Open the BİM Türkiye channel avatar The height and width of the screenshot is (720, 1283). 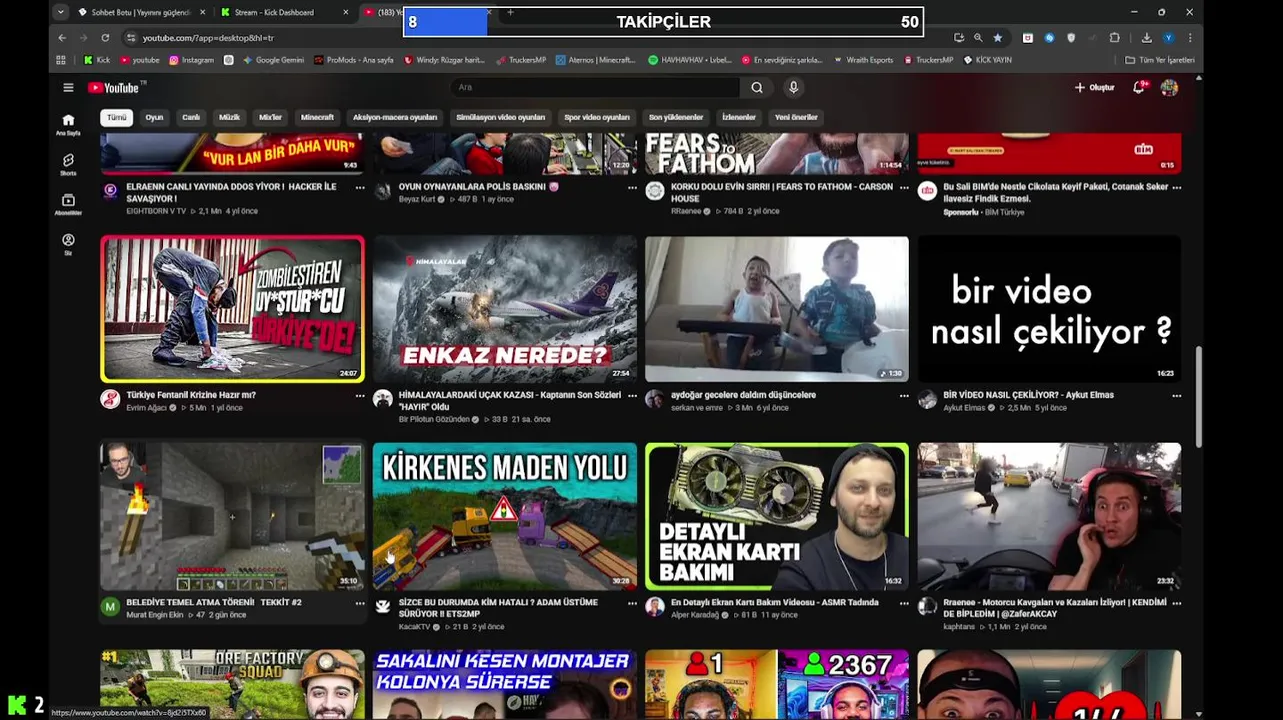(927, 191)
